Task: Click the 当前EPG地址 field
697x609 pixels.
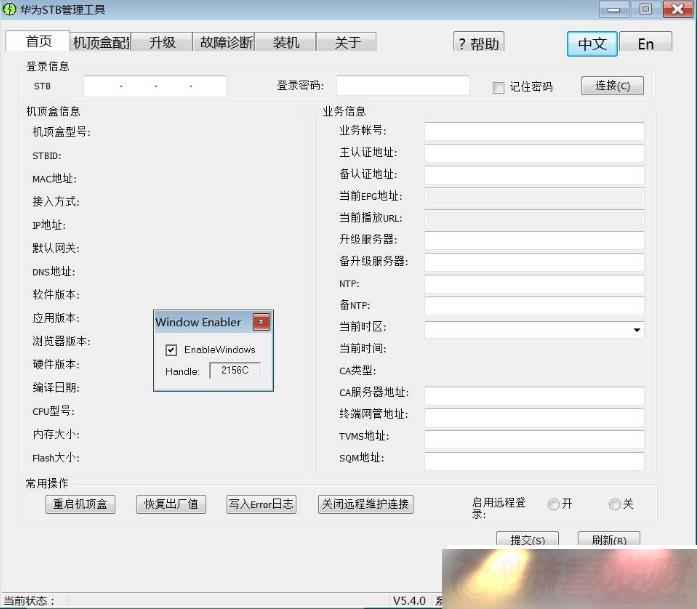Action: click(x=534, y=196)
